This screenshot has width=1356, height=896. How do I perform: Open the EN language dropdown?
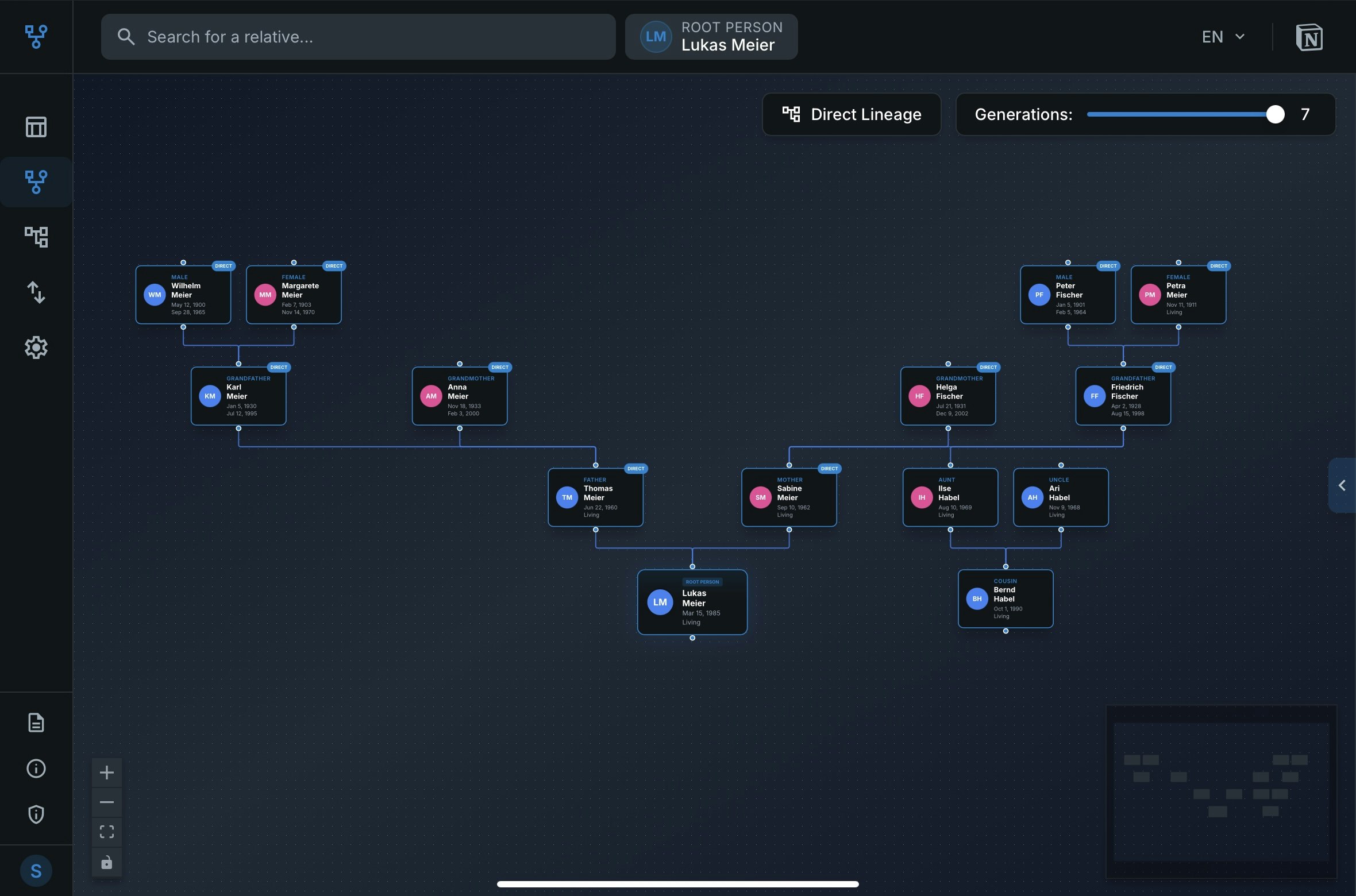1222,37
